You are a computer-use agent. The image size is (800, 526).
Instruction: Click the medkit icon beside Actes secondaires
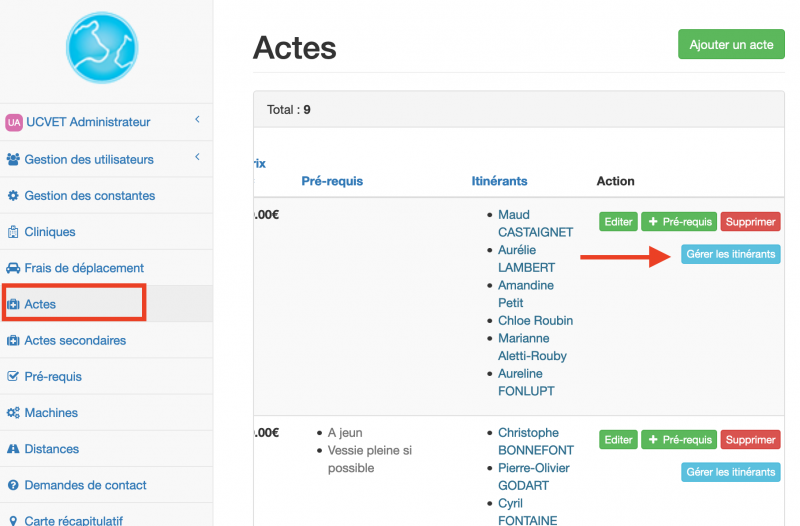point(14,340)
